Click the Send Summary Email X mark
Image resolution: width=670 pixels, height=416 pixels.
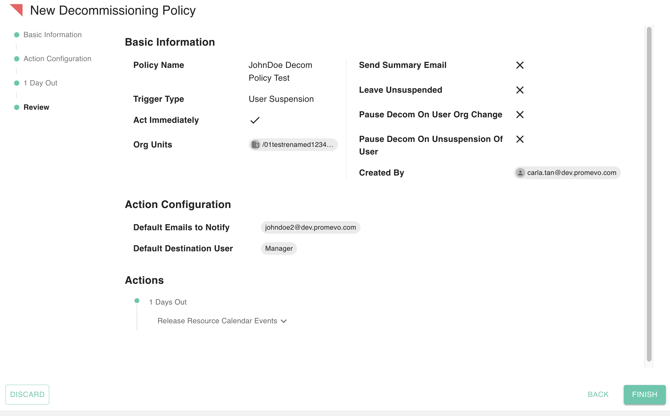[520, 65]
